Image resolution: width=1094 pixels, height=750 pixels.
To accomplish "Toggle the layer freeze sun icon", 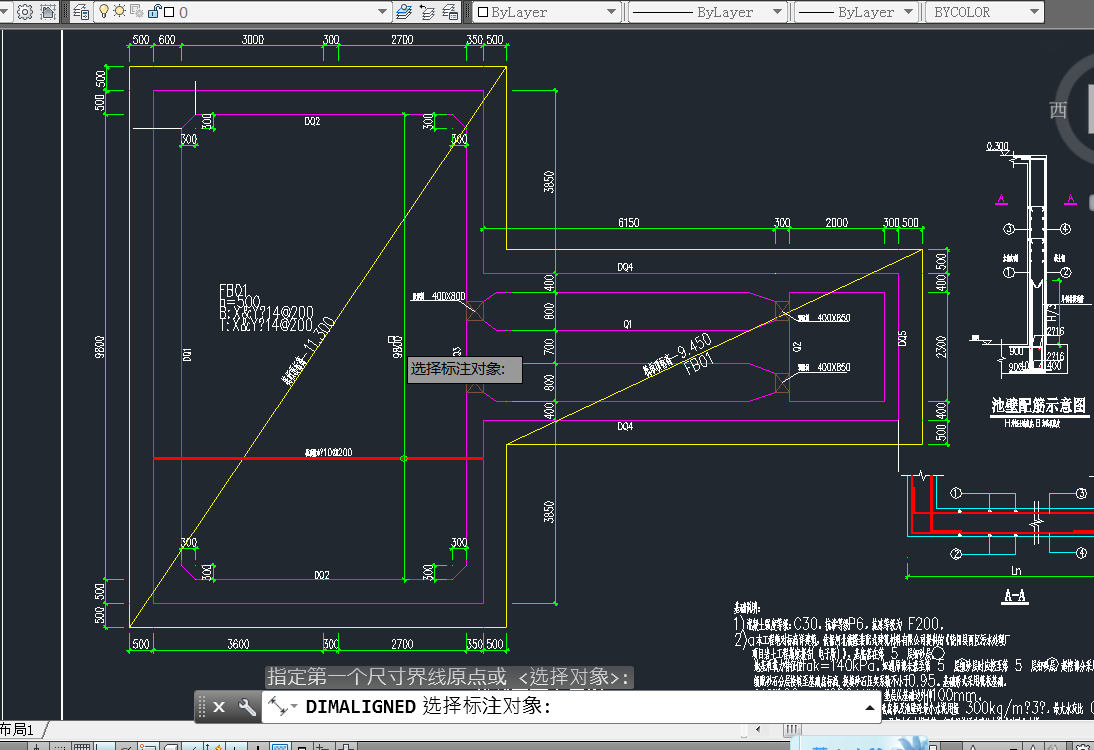I will pos(119,11).
